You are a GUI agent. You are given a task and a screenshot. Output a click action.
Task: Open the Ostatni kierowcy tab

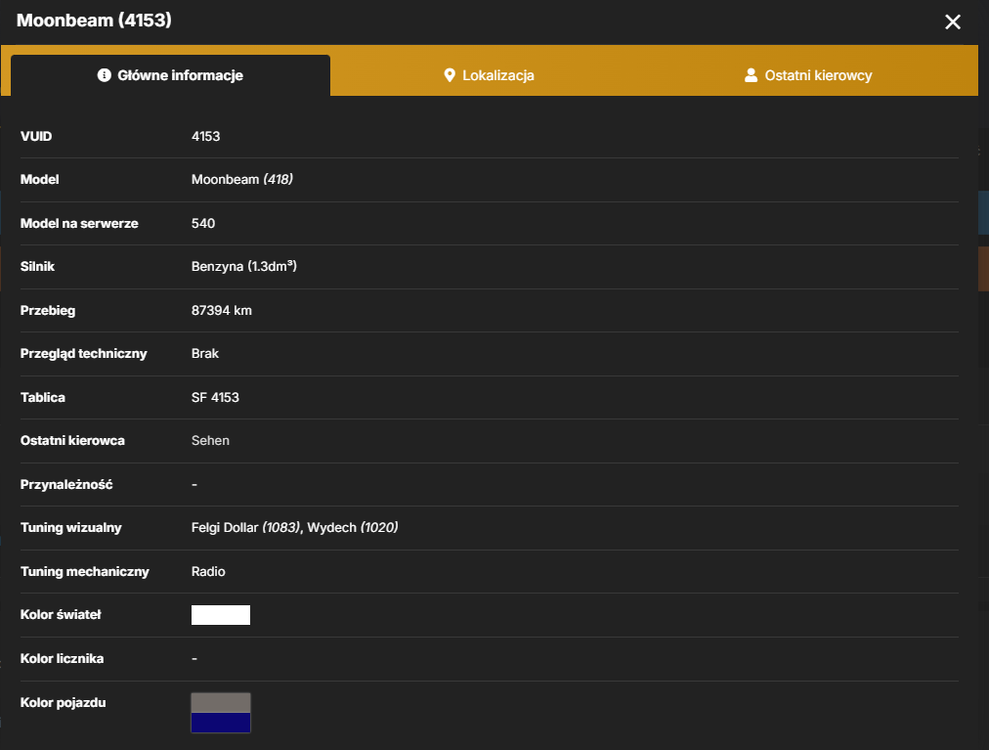click(x=808, y=75)
